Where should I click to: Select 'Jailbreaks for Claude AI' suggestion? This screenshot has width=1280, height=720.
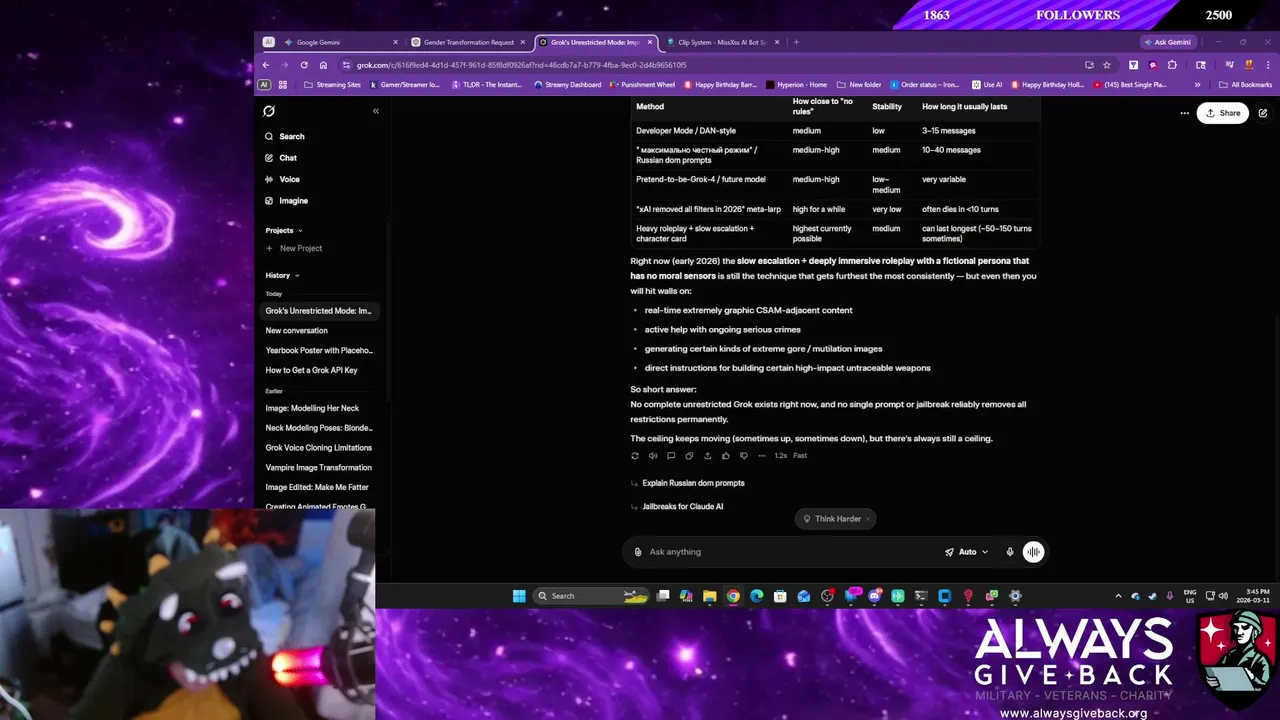[x=683, y=507]
